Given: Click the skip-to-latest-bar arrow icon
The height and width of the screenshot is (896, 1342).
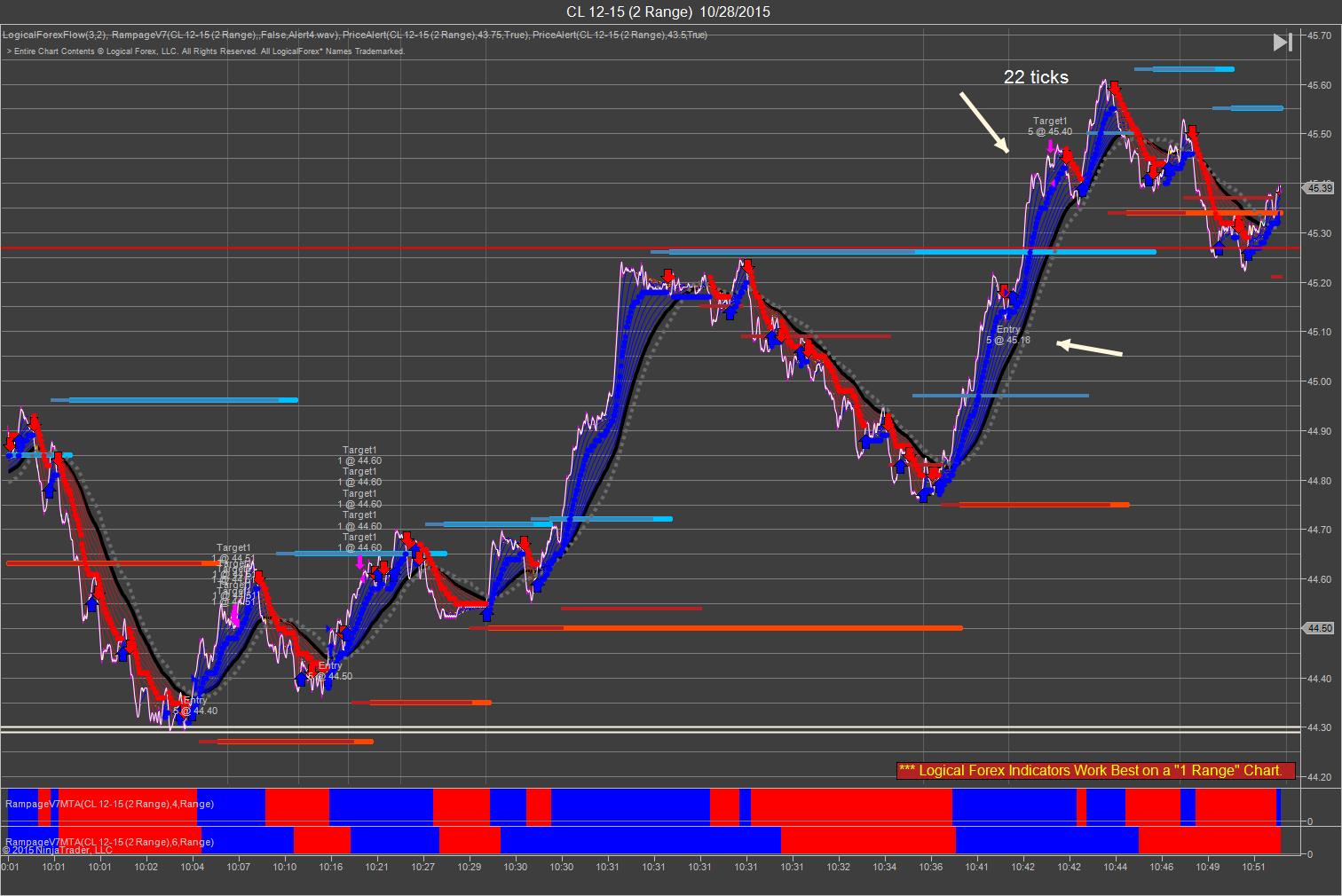Looking at the screenshot, I should pyautogui.click(x=1283, y=42).
